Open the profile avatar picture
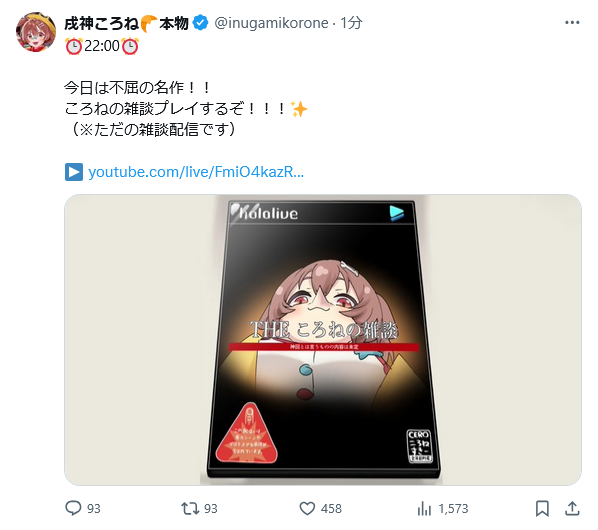 pyautogui.click(x=36, y=32)
